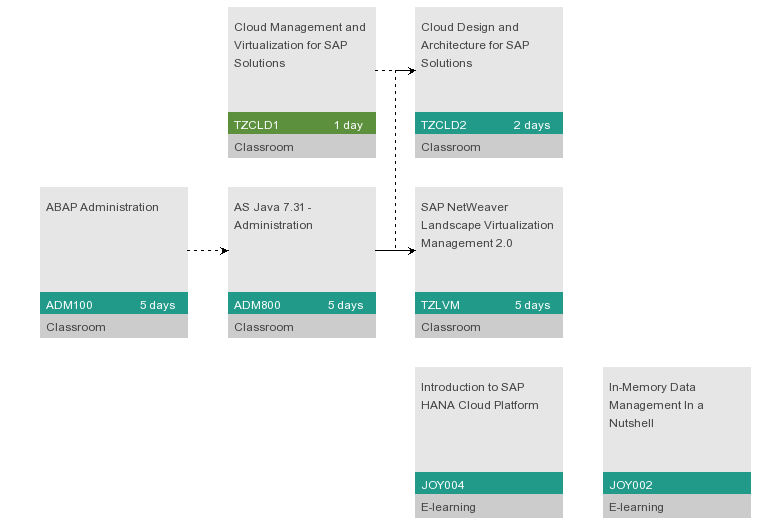Click the Classroom label under ADM100
This screenshot has width=772, height=531.
click(x=76, y=327)
